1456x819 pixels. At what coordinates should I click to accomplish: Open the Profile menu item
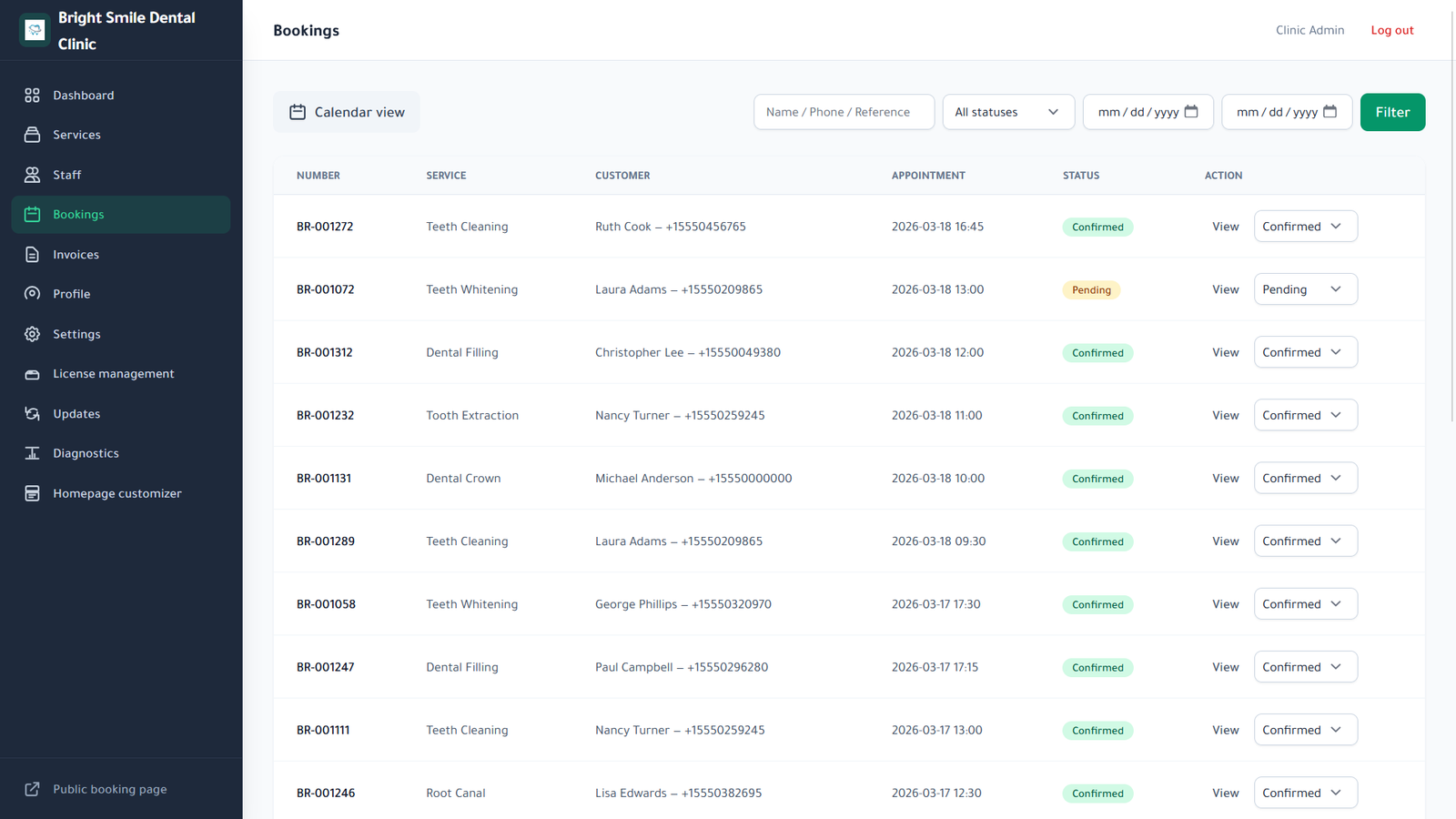(121, 294)
